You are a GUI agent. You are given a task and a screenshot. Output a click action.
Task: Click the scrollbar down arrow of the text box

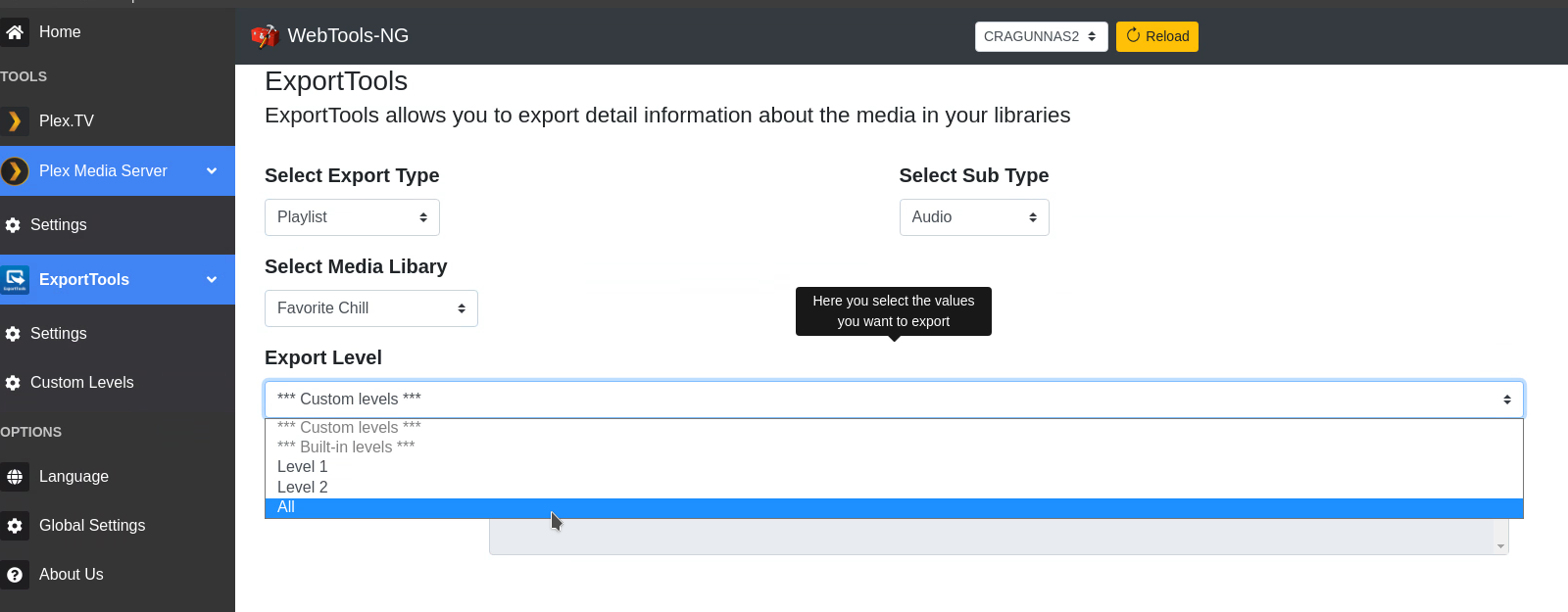tap(1500, 547)
